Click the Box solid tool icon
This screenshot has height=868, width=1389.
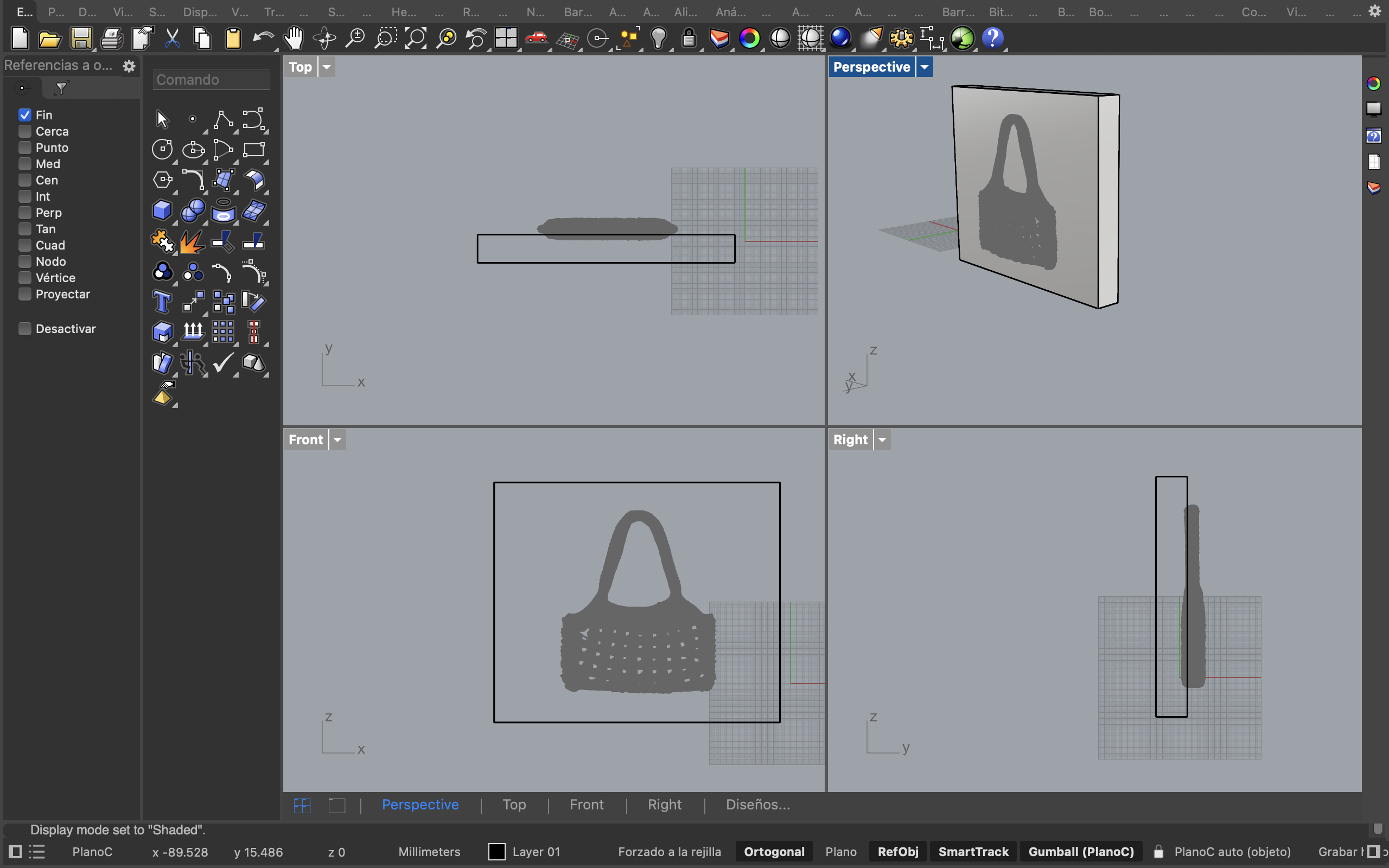pos(162,210)
